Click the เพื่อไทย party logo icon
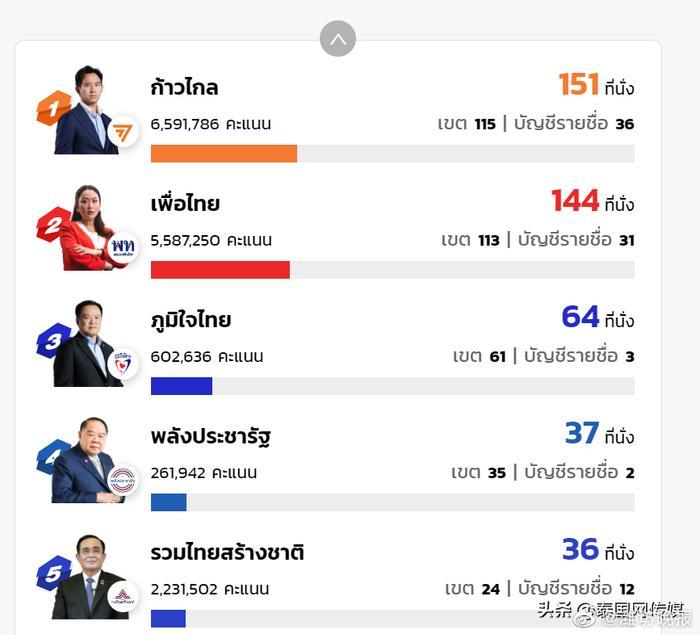Image resolution: width=700 pixels, height=635 pixels. coord(123,248)
